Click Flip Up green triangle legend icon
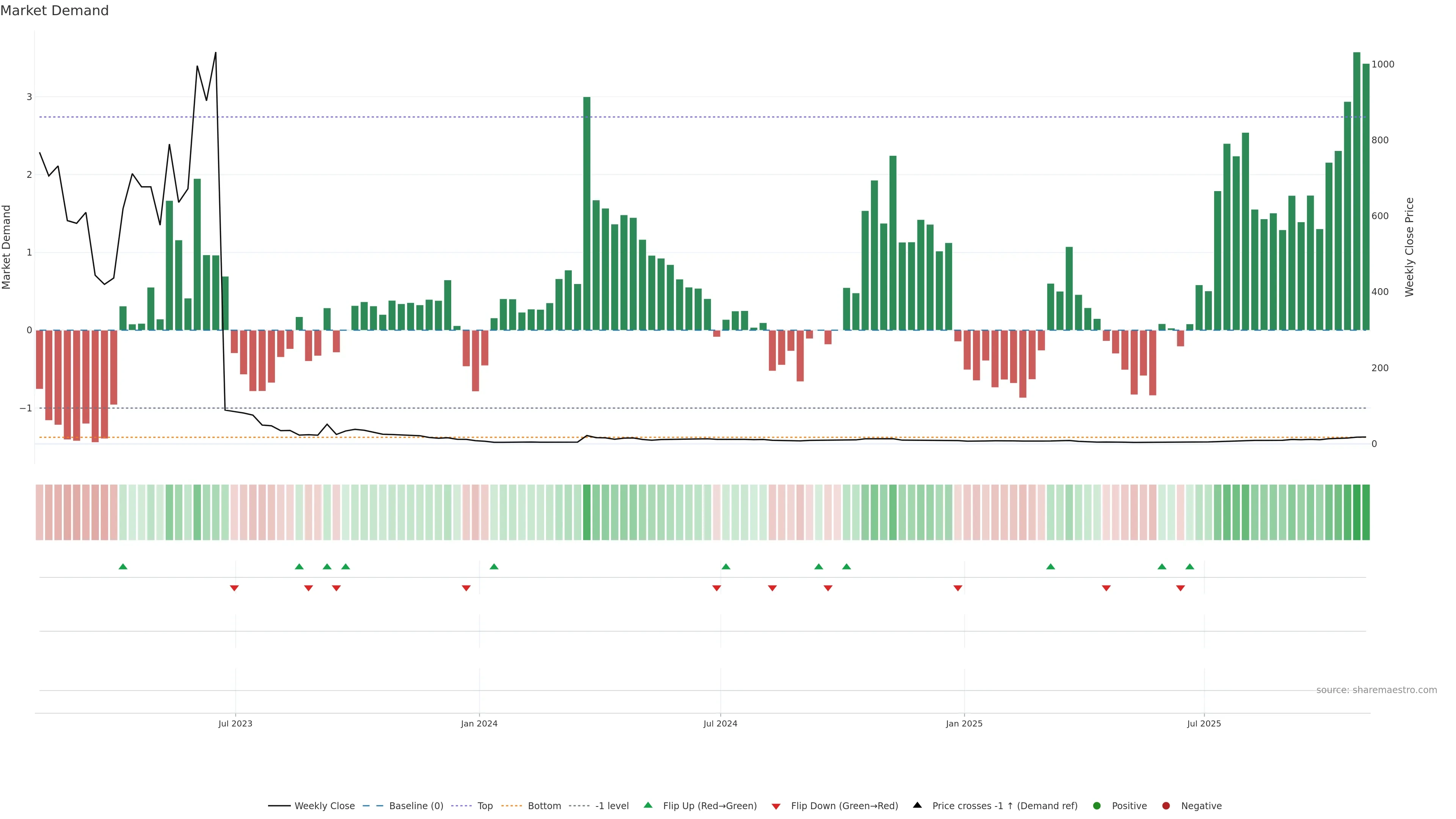Screen dimensions: 1456x819 pyautogui.click(x=648, y=805)
